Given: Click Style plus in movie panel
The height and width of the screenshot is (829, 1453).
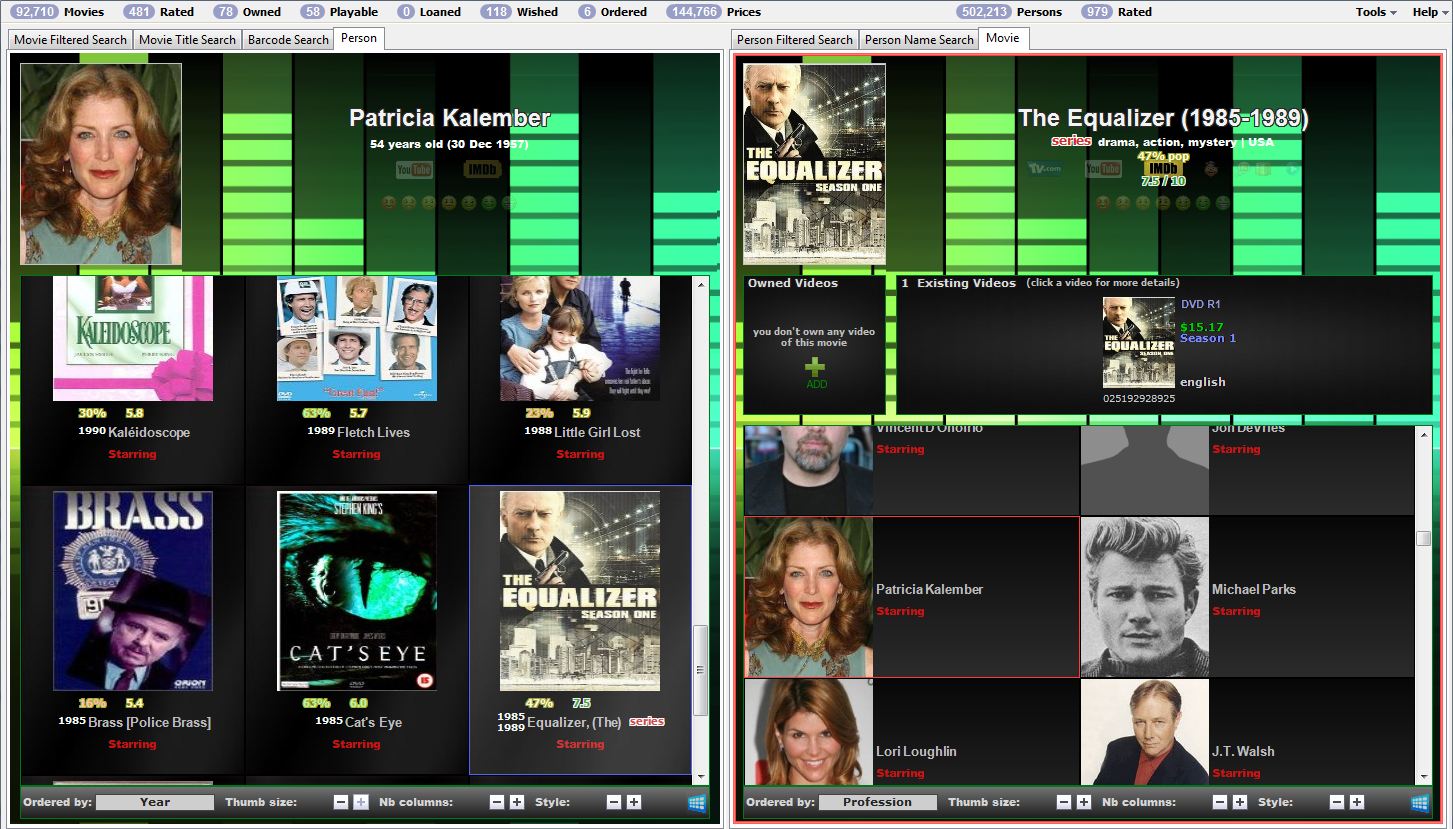Looking at the screenshot, I should pyautogui.click(x=1357, y=802).
